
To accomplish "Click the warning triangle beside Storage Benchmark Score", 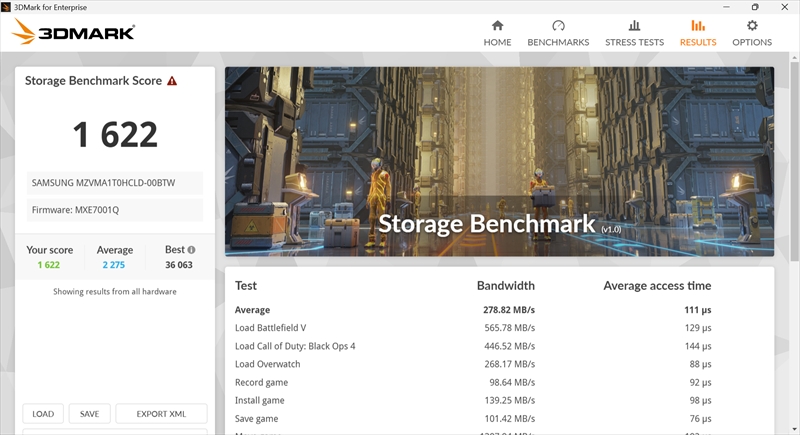I will (x=172, y=81).
